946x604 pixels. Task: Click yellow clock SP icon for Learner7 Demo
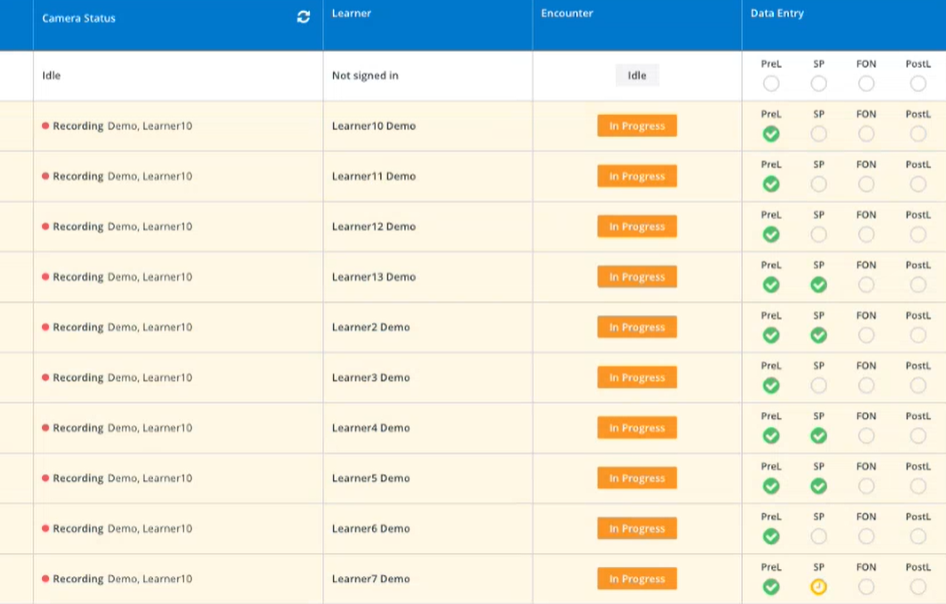(818, 587)
